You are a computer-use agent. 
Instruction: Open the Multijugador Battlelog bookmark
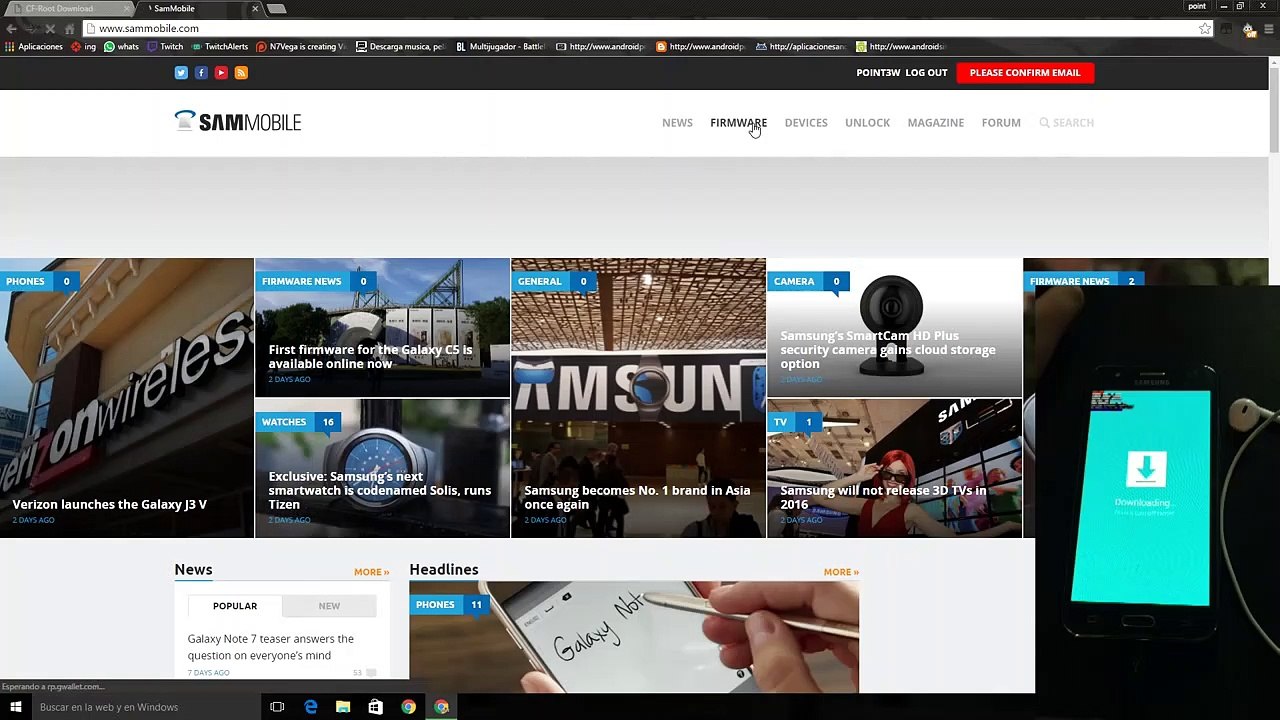[x=501, y=46]
